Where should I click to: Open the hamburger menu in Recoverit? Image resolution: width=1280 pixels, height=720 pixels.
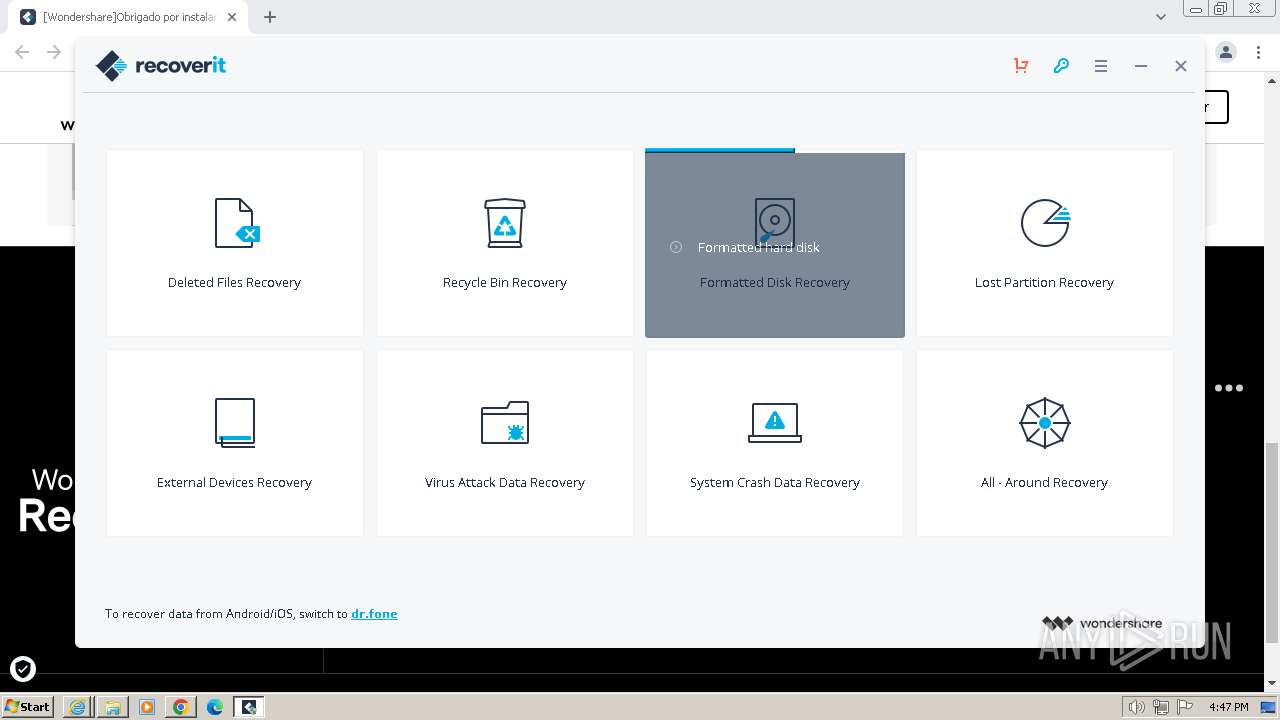click(x=1101, y=66)
